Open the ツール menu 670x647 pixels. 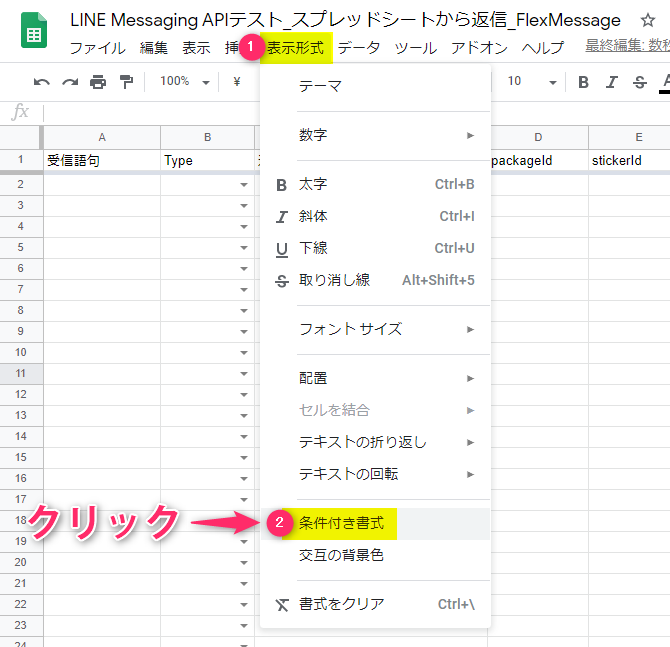click(x=416, y=48)
